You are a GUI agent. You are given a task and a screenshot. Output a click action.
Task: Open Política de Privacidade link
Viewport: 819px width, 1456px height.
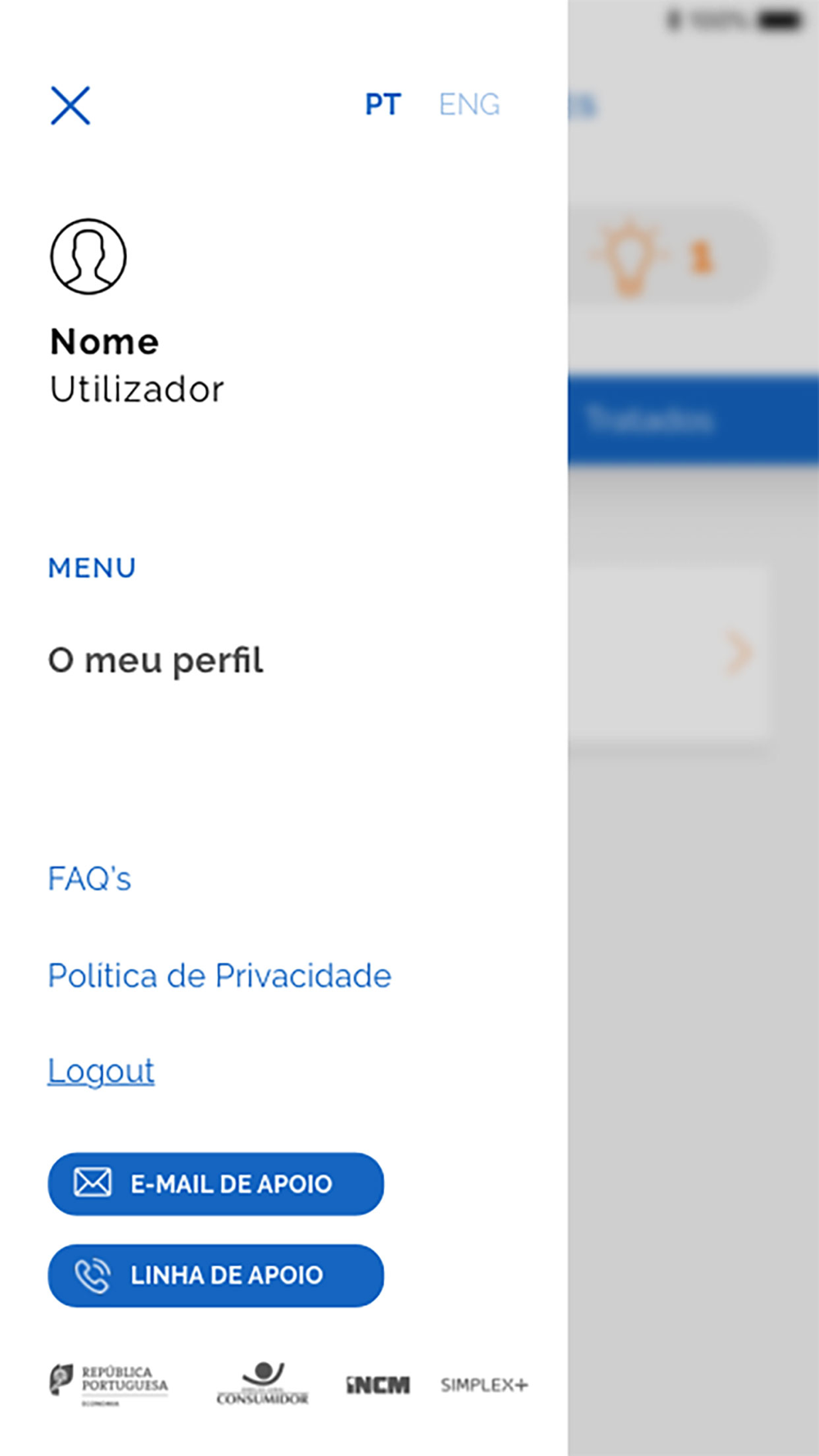click(219, 975)
